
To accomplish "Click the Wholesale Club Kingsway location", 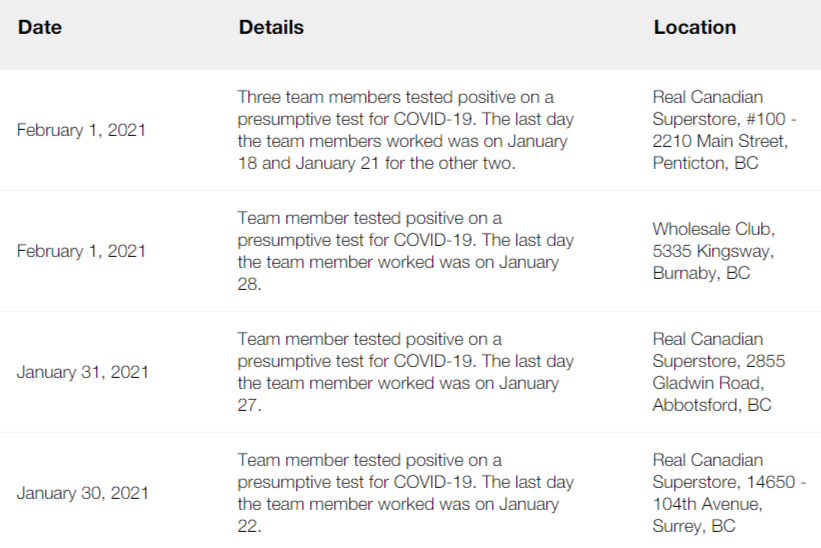I will (x=714, y=251).
